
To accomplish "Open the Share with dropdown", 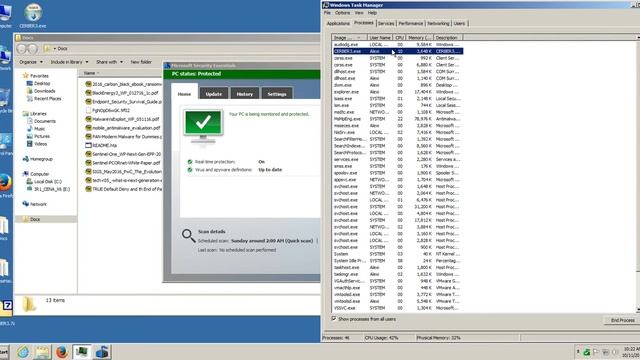I will pos(109,62).
